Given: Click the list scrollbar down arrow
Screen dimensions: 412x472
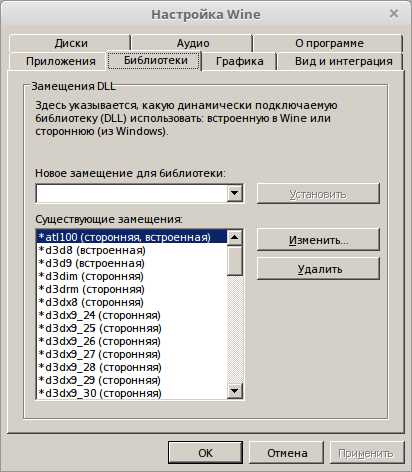Looking at the screenshot, I should (235, 391).
